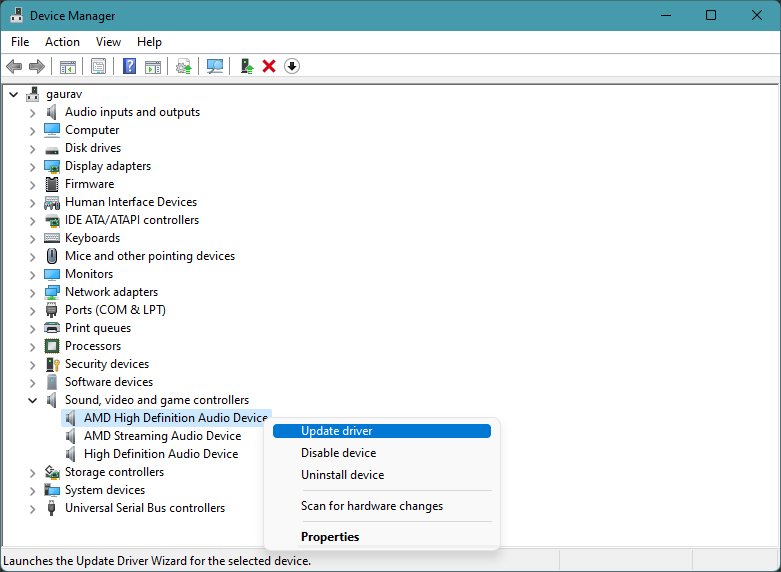Collapse the Sound, video and game controllers node
This screenshot has height=572, width=781.
click(32, 400)
